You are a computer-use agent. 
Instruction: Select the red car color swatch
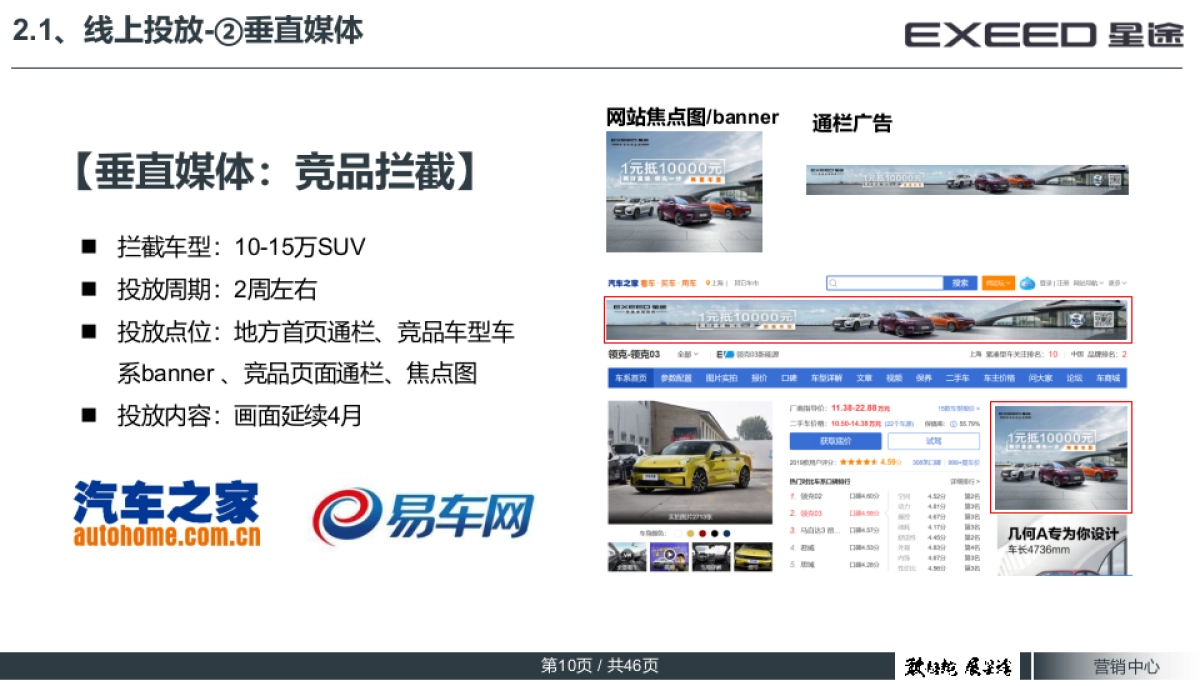[x=702, y=533]
